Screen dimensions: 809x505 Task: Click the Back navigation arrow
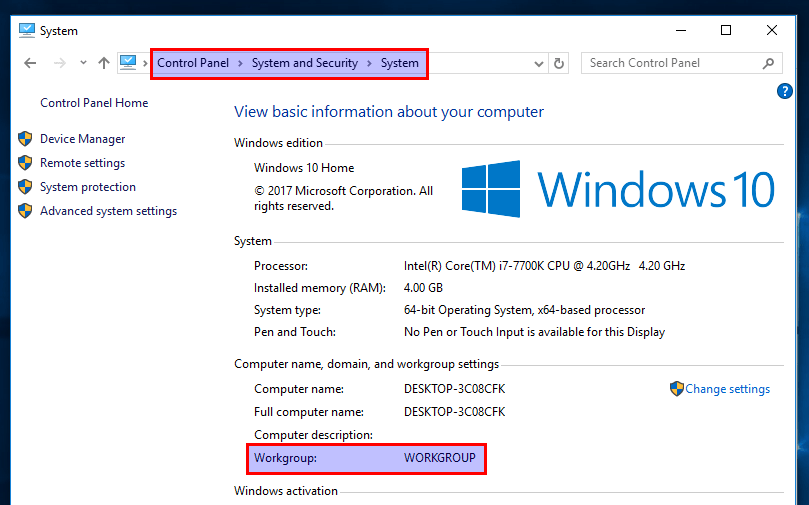coord(30,63)
